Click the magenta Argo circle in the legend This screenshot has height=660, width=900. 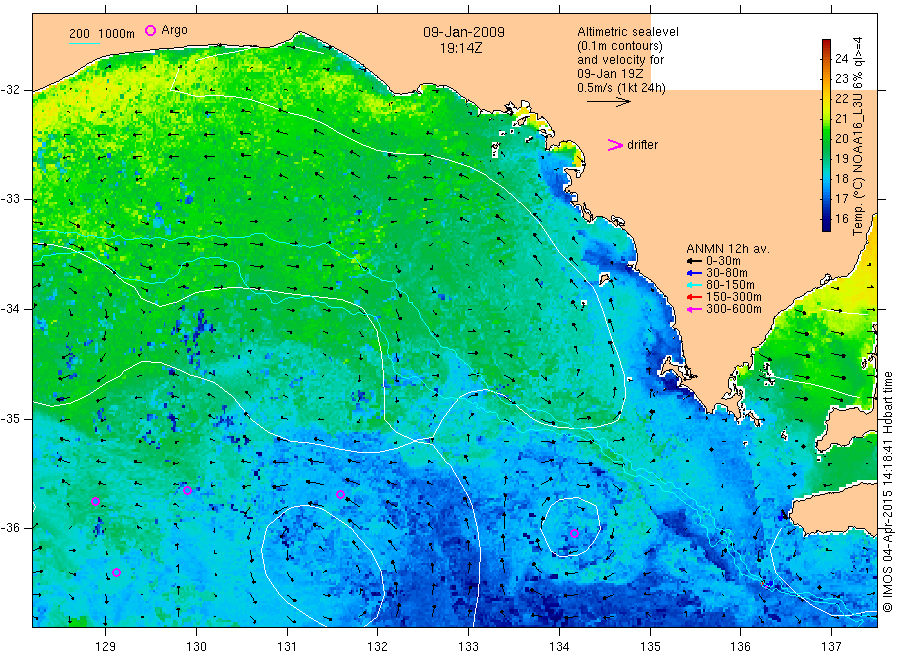pyautogui.click(x=150, y=30)
